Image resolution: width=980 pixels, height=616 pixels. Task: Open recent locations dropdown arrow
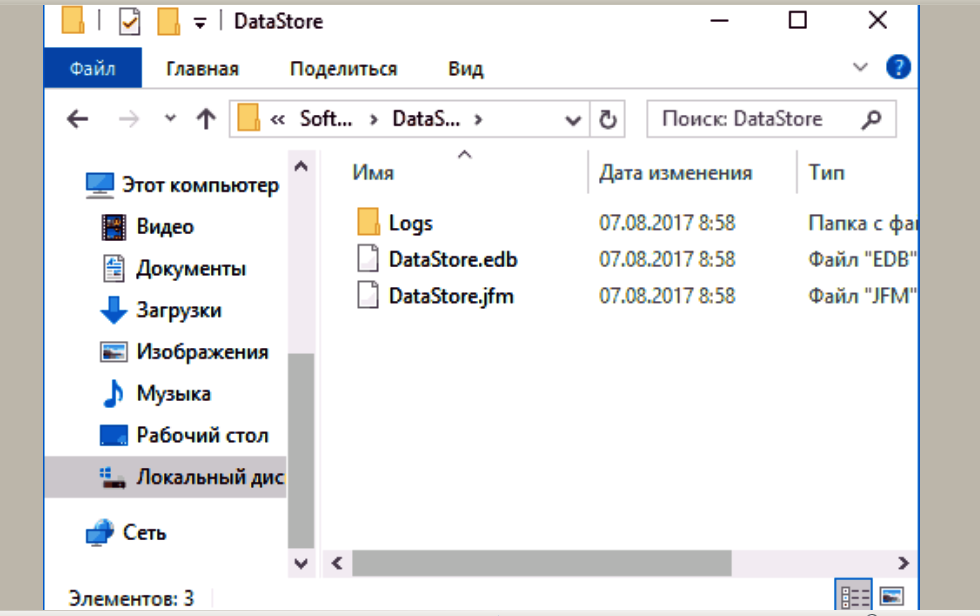[x=170, y=119]
